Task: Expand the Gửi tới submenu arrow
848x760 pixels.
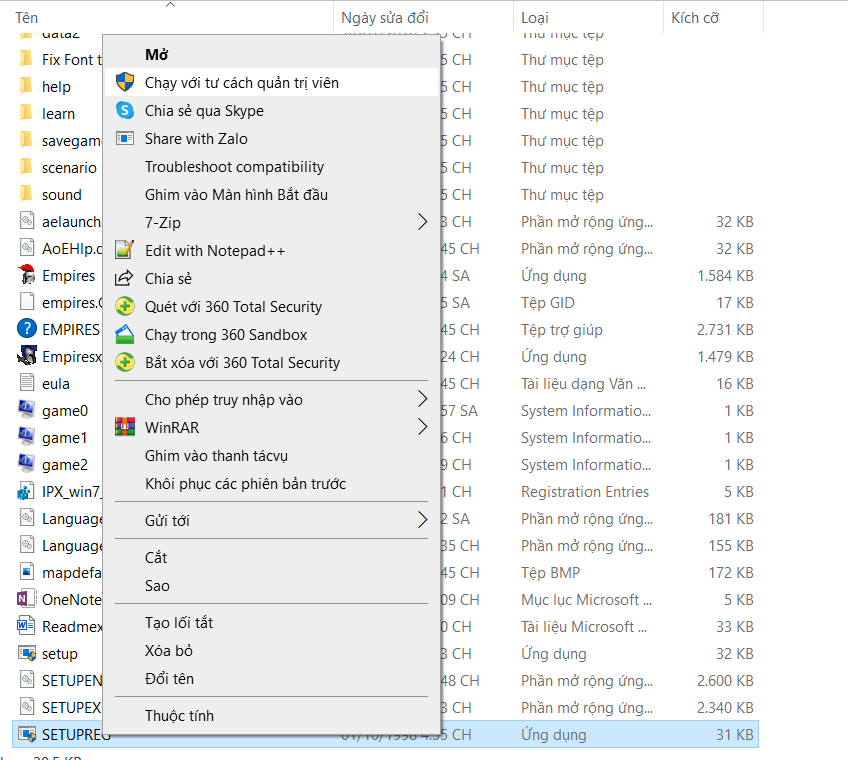Action: tap(422, 520)
